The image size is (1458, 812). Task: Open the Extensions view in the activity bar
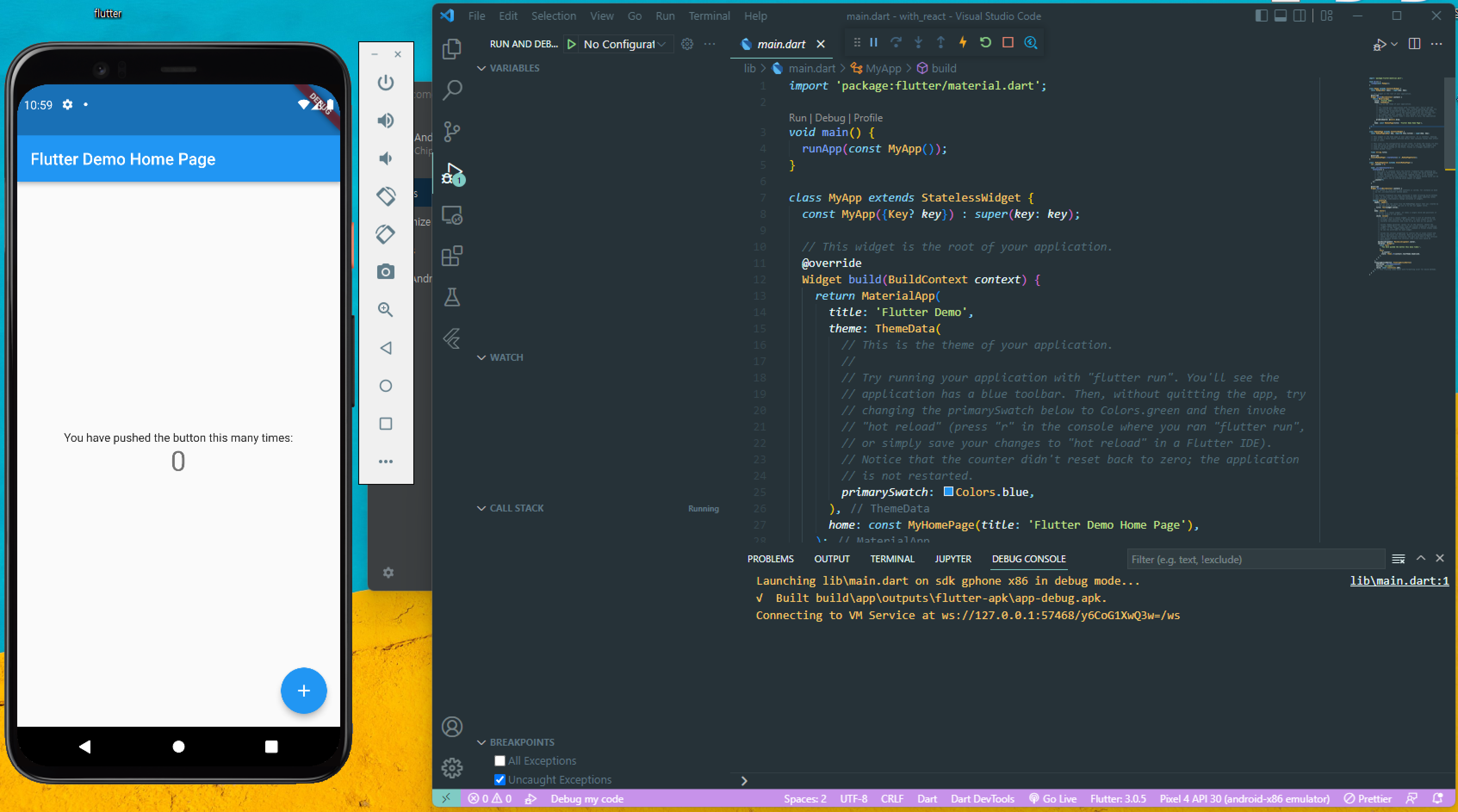point(452,256)
